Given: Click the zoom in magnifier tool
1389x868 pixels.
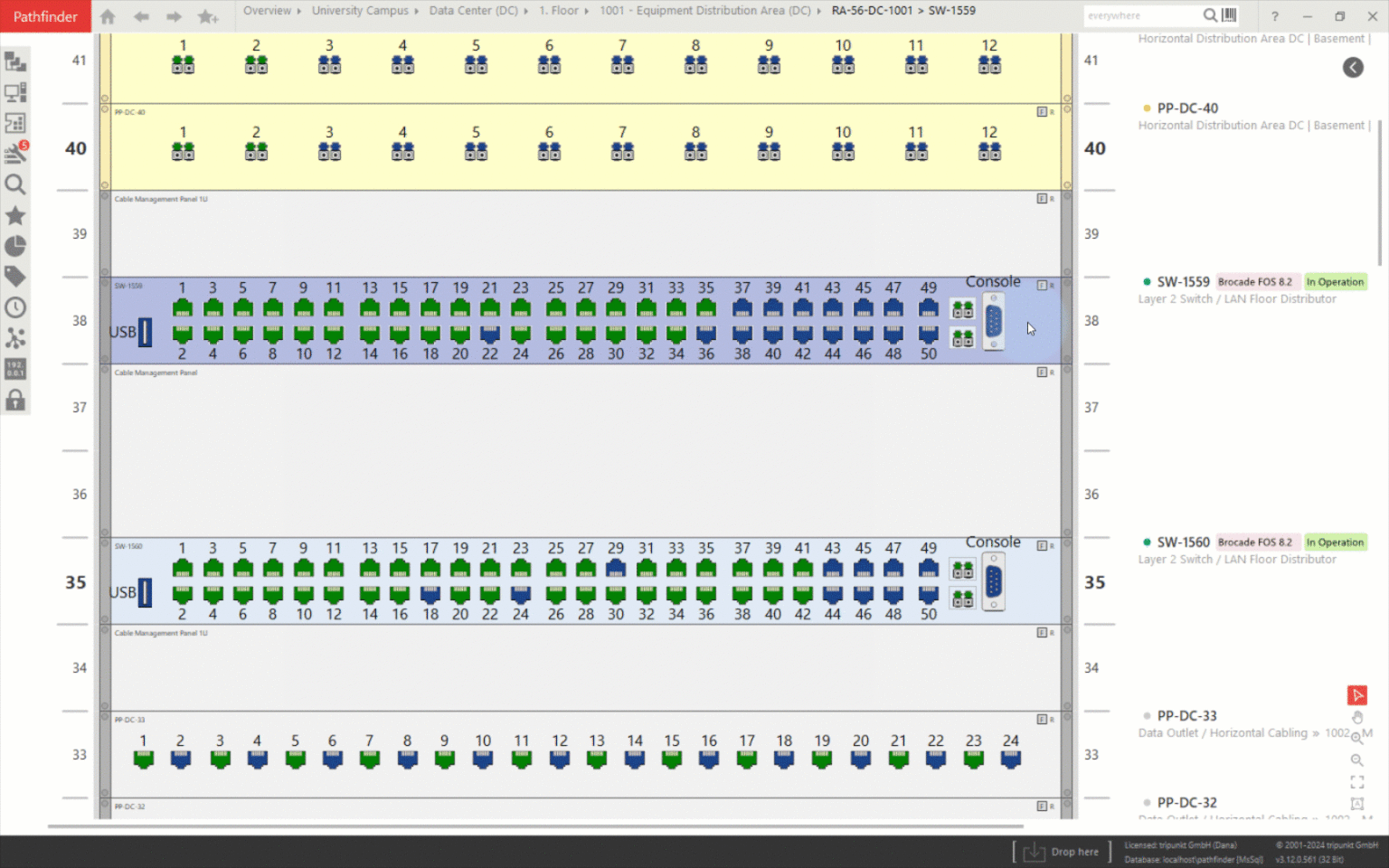Looking at the screenshot, I should (1357, 759).
